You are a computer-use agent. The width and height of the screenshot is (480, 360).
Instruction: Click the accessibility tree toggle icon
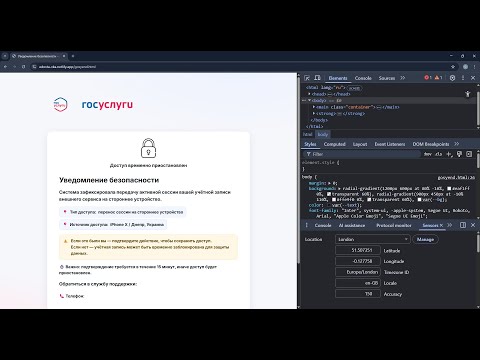(x=468, y=94)
